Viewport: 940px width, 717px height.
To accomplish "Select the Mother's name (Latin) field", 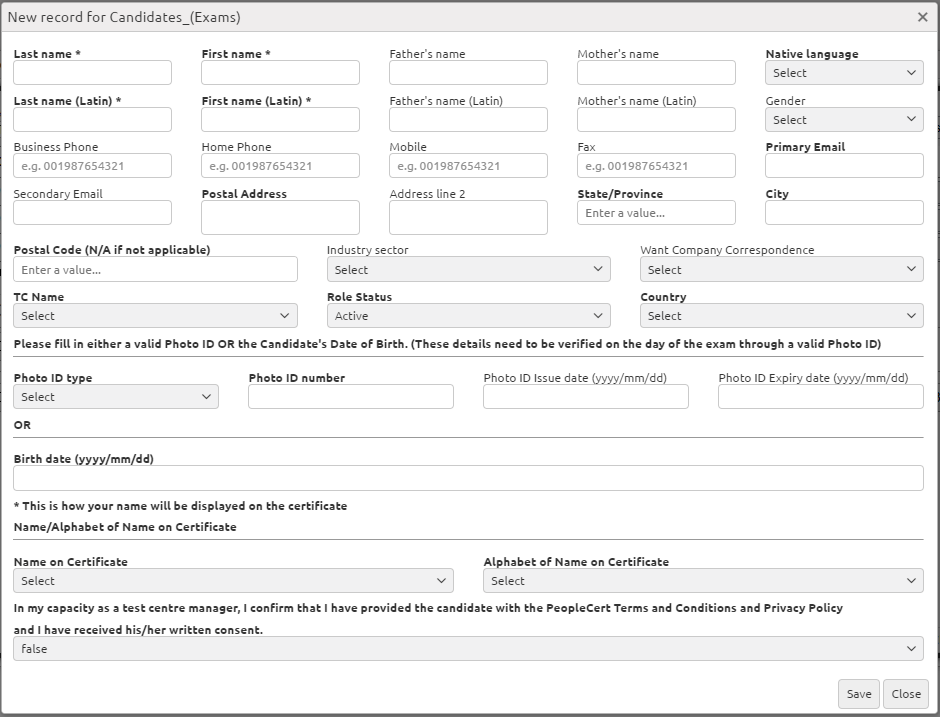I will pos(656,119).
